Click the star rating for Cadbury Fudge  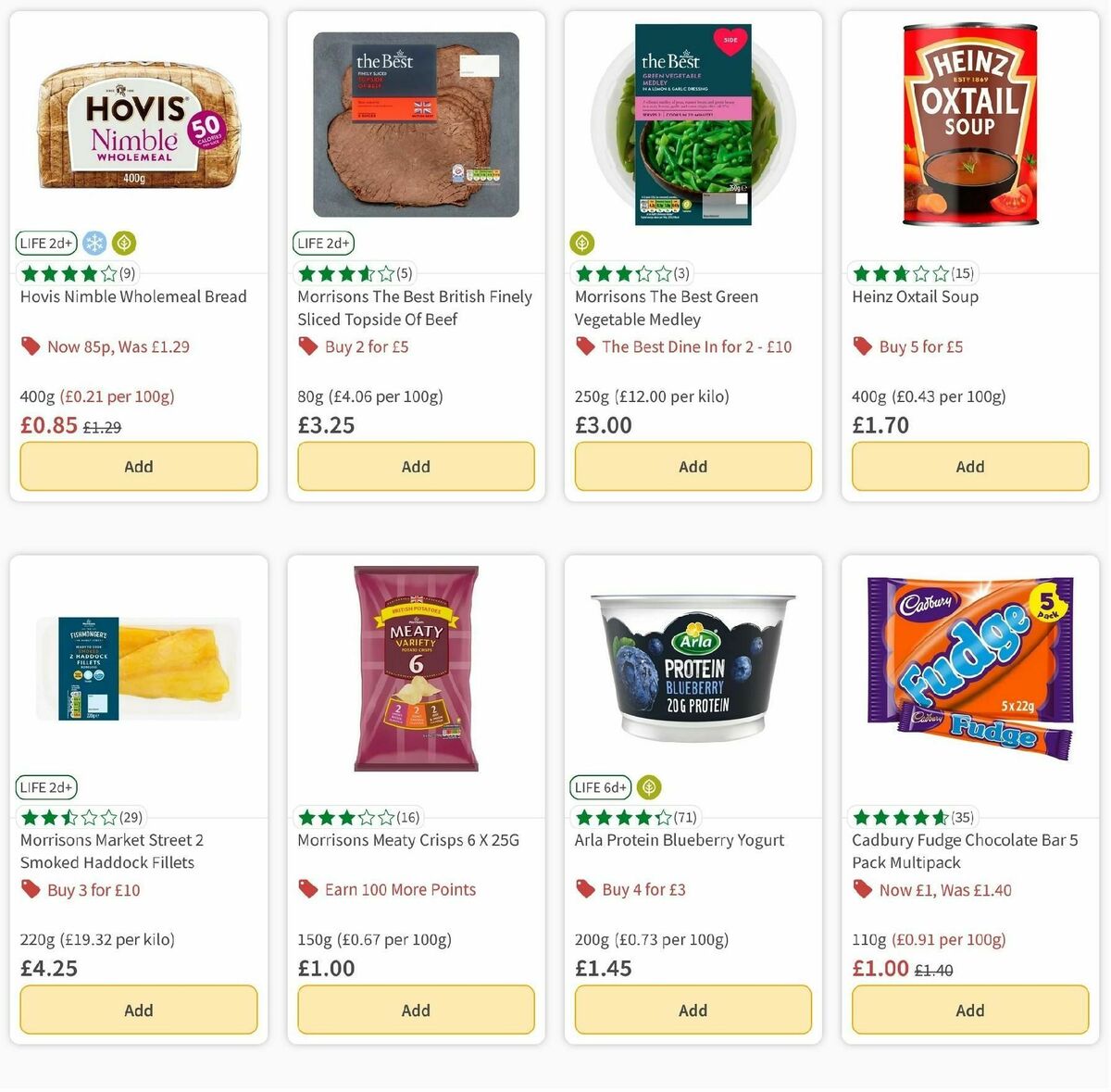[x=898, y=817]
